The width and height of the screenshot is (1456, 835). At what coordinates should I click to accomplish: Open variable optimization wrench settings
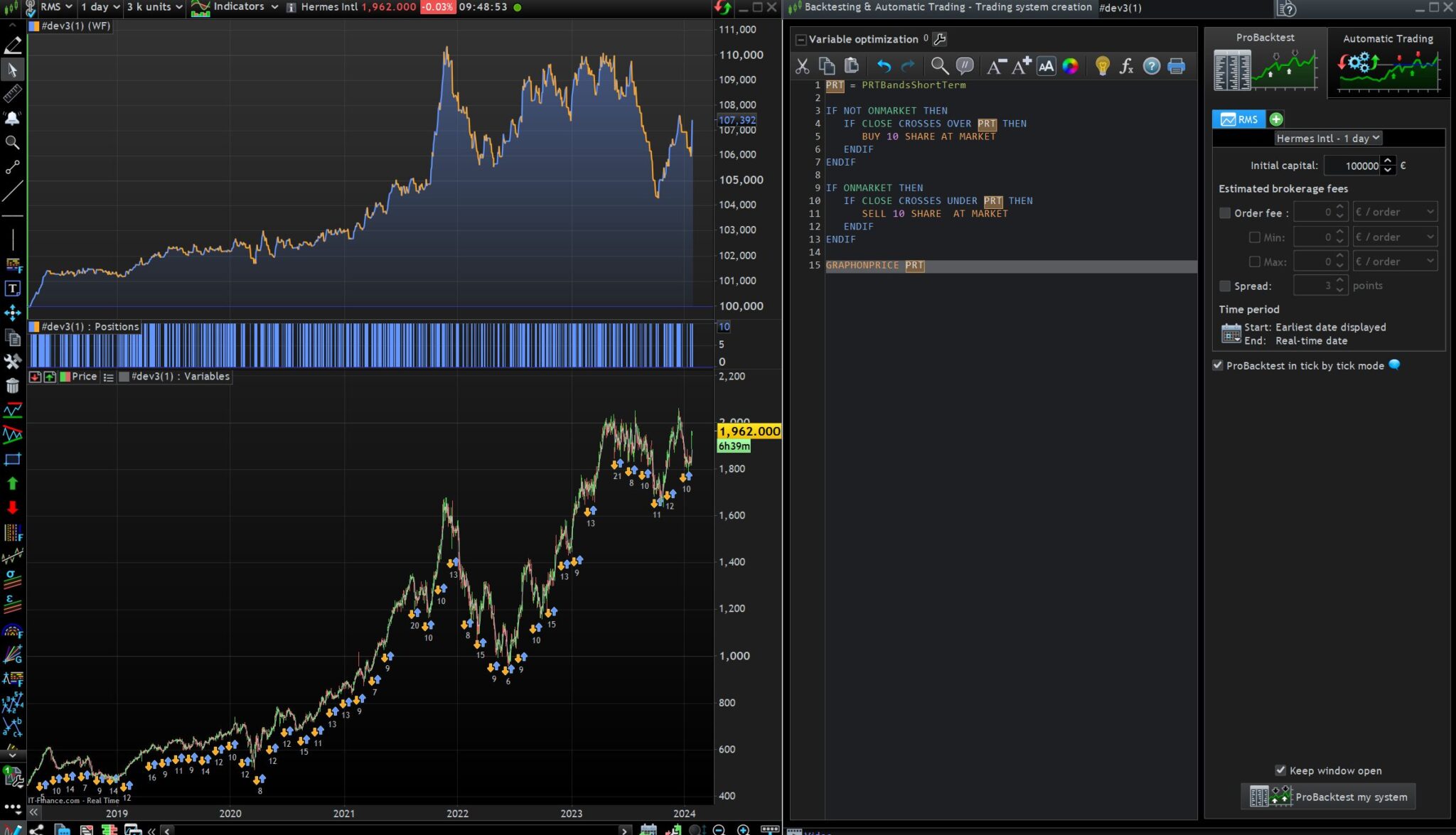939,39
